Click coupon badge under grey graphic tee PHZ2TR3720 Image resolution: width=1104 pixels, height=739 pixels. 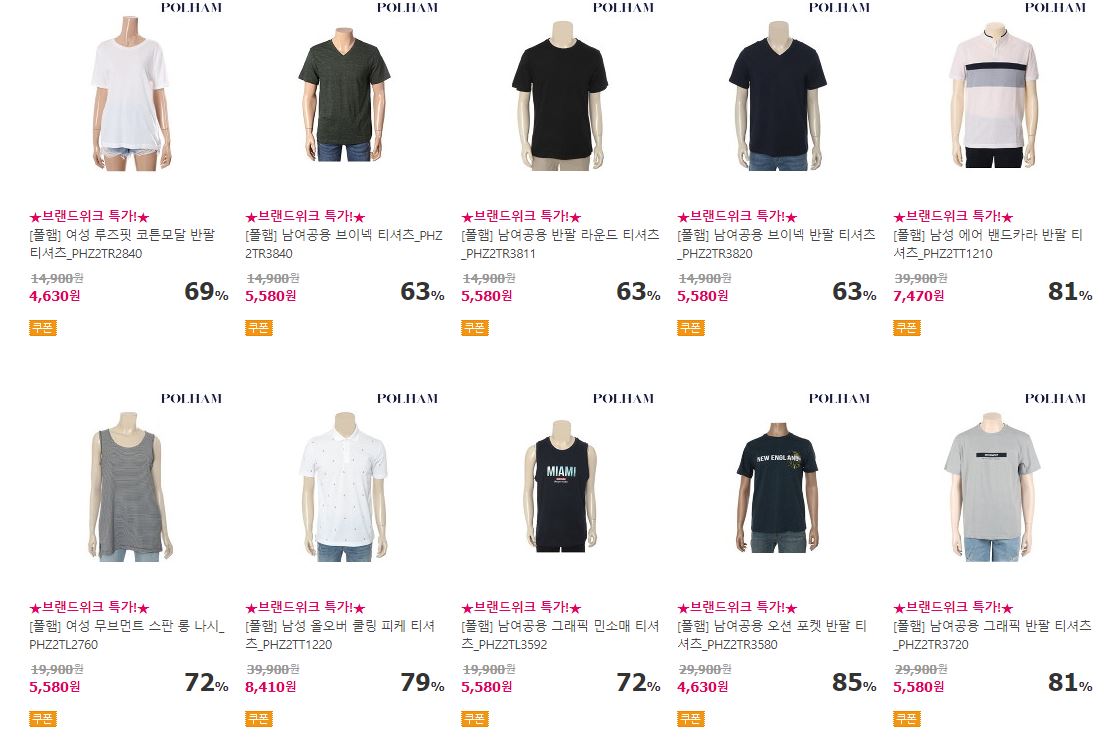coord(907,719)
